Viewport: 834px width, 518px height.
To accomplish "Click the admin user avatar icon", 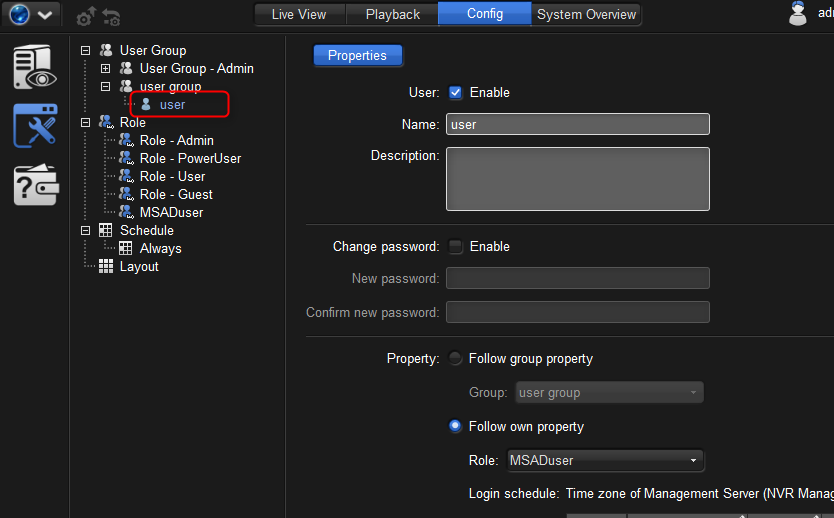I will point(797,14).
